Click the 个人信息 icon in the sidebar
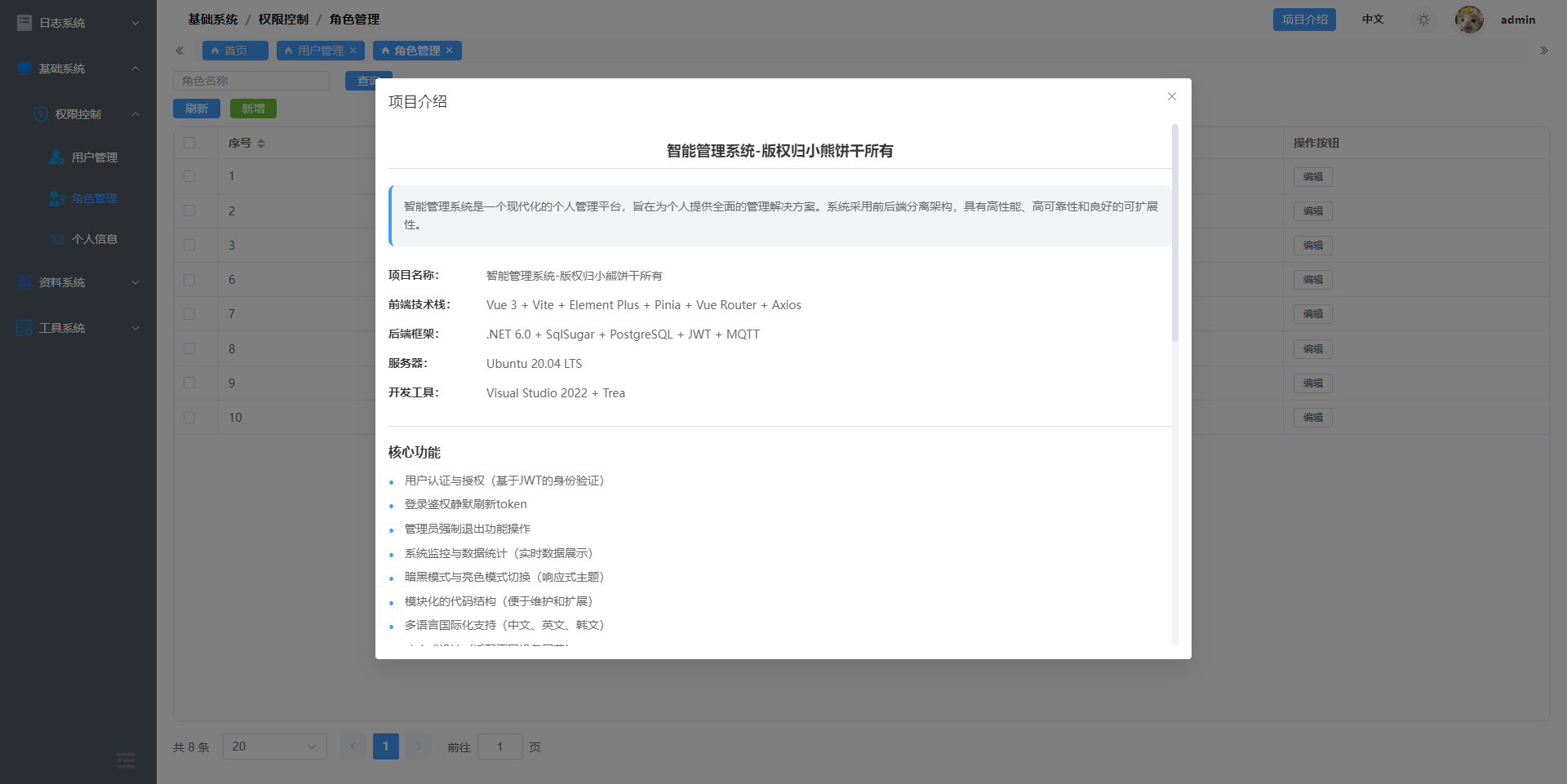 tap(57, 239)
